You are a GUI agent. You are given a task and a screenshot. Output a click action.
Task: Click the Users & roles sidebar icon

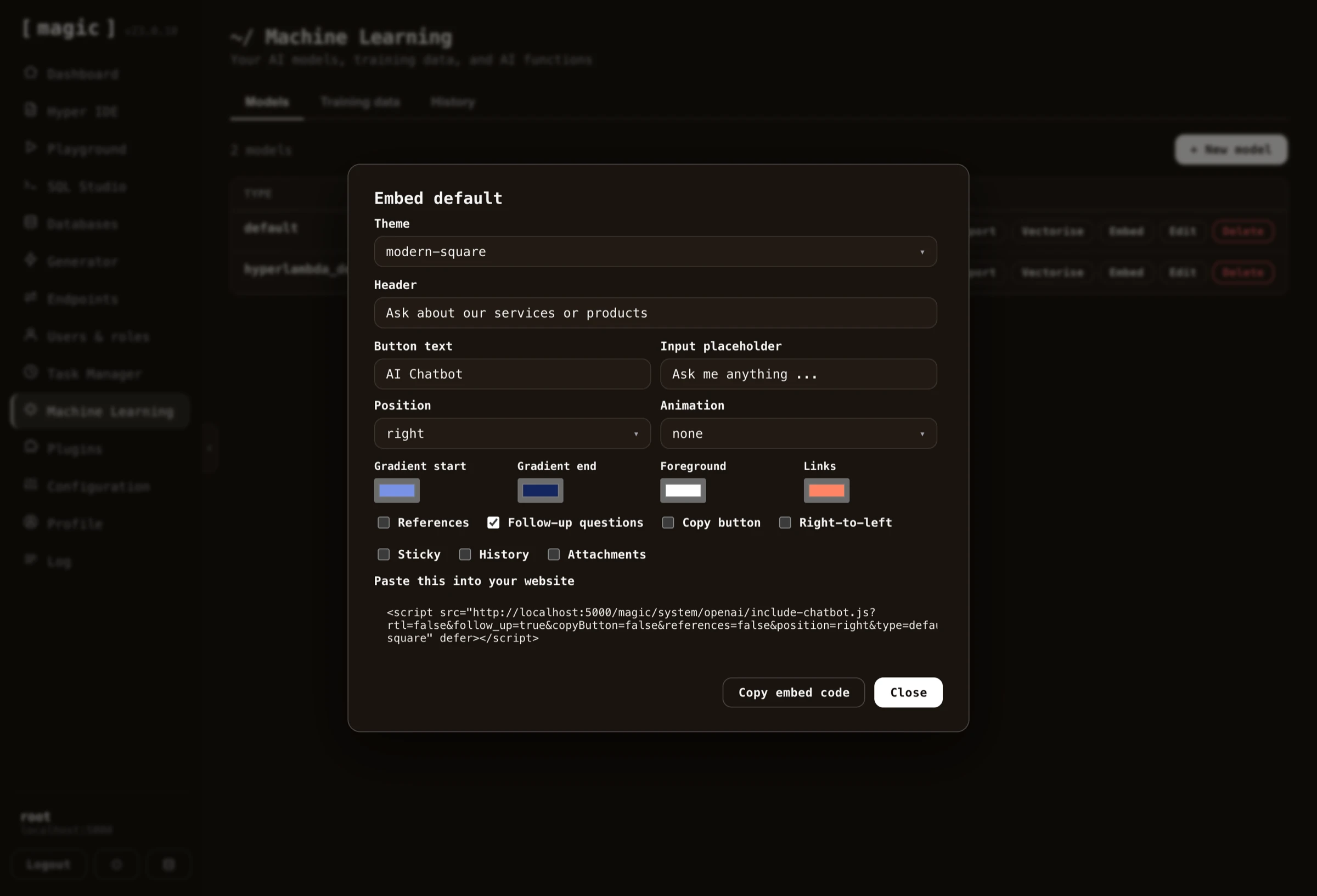pyautogui.click(x=31, y=335)
